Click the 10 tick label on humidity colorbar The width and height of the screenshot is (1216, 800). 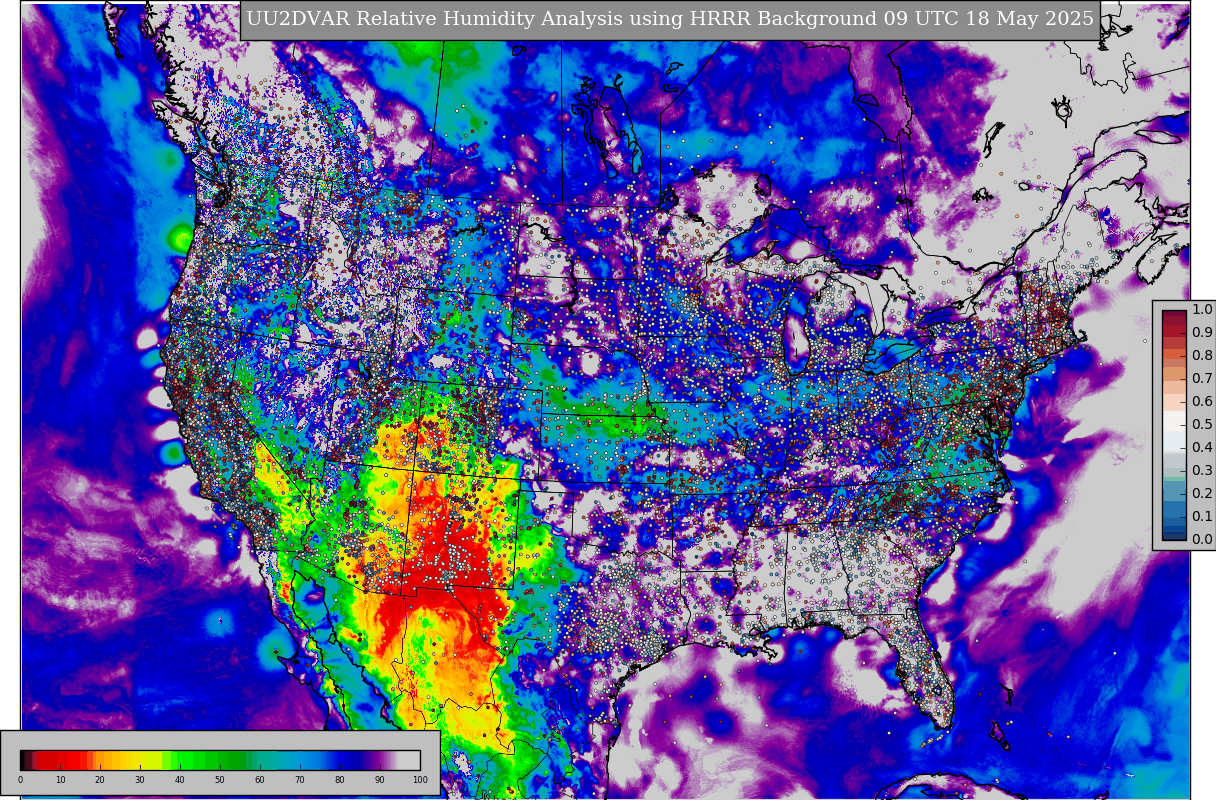60,780
